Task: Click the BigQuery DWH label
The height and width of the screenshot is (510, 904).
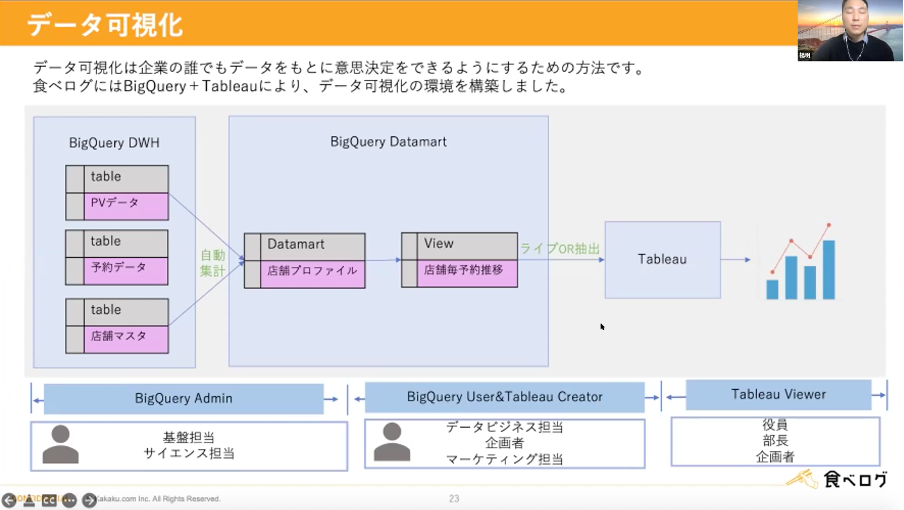Action: 114,142
